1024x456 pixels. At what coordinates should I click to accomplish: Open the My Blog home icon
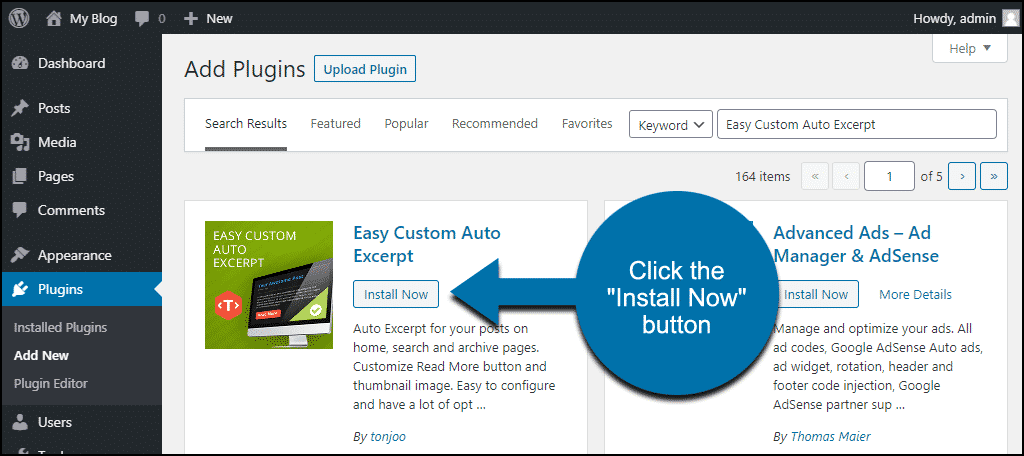[54, 18]
